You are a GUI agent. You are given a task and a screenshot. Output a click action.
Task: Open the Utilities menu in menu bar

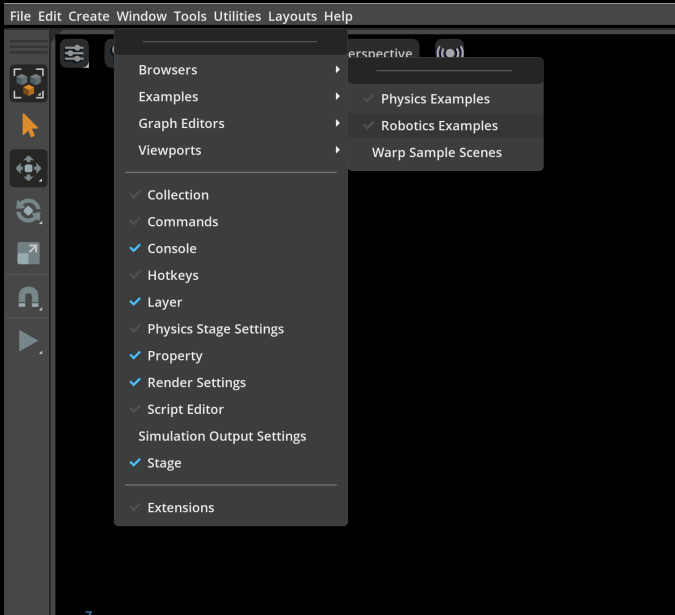tap(237, 16)
